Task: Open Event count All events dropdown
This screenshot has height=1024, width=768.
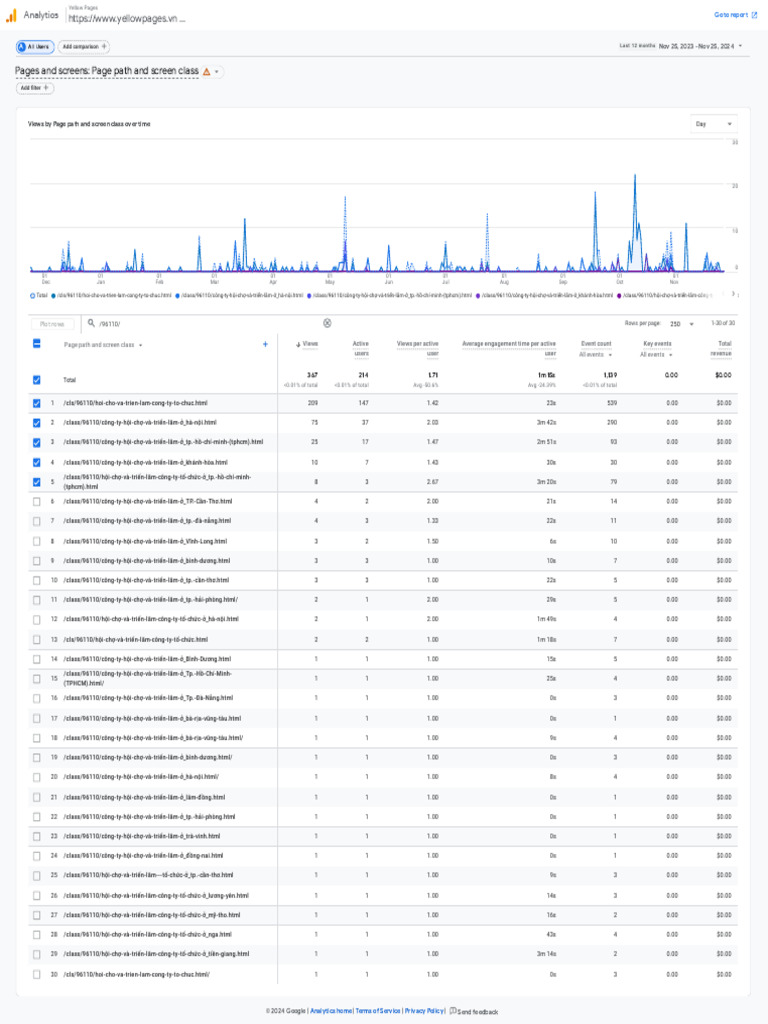Action: coord(596,355)
